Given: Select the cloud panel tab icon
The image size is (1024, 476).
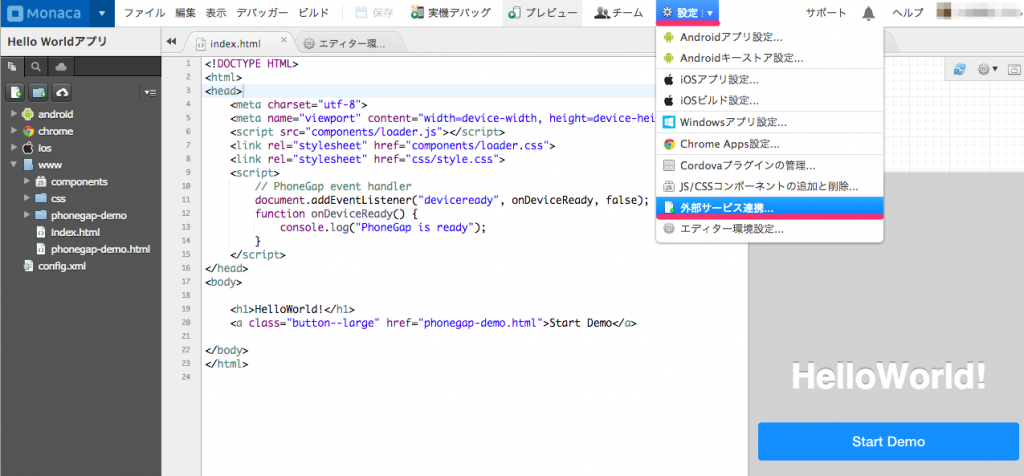Looking at the screenshot, I should coord(60,66).
